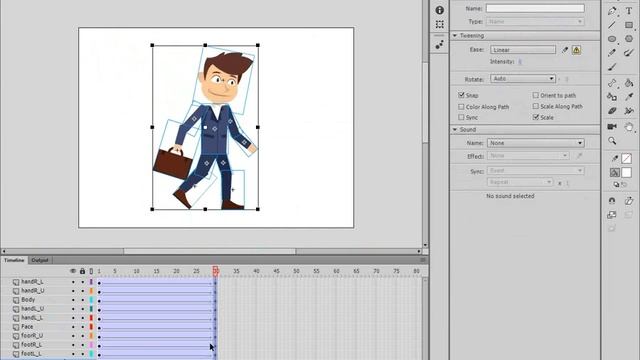The image size is (640, 360).
Task: Open the sound Effect dropdown
Action: [x=528, y=156]
